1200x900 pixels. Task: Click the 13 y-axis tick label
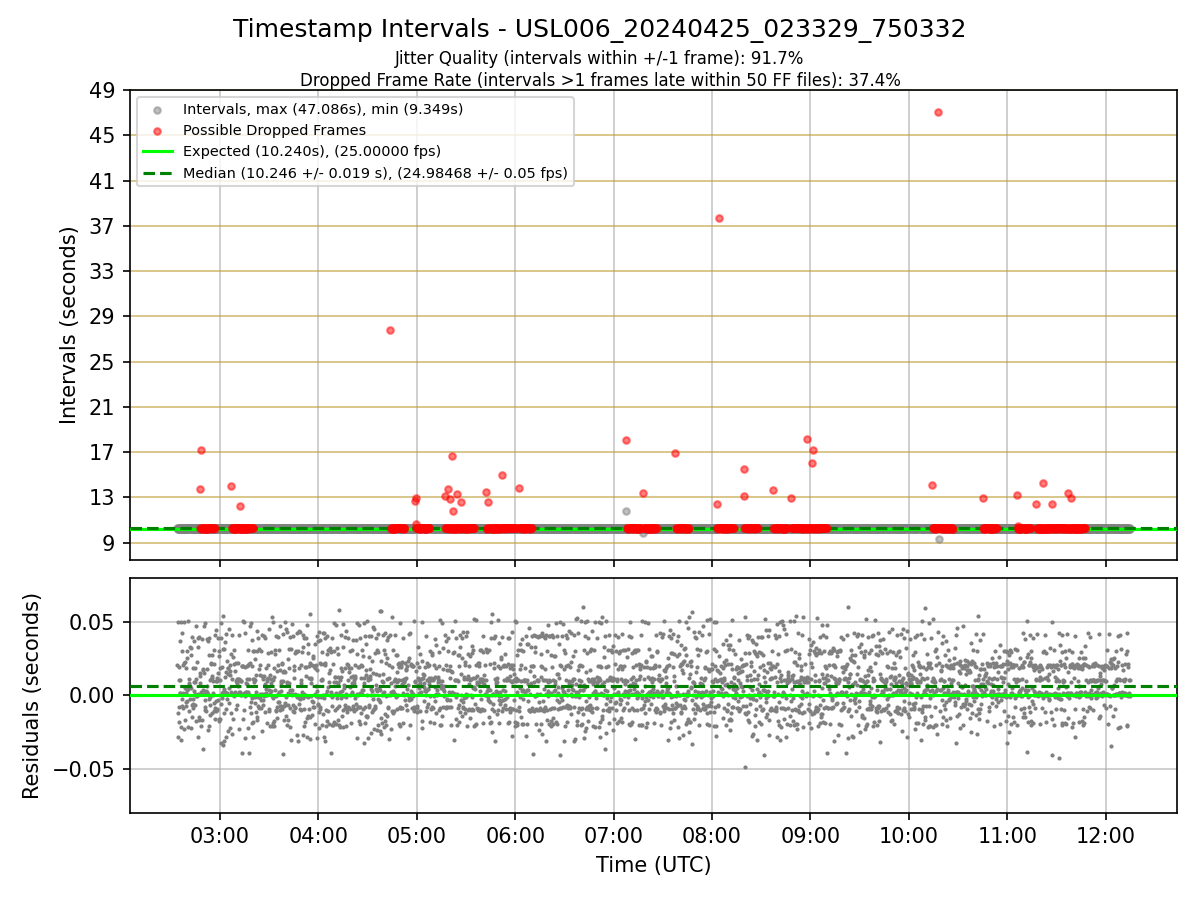coord(104,498)
